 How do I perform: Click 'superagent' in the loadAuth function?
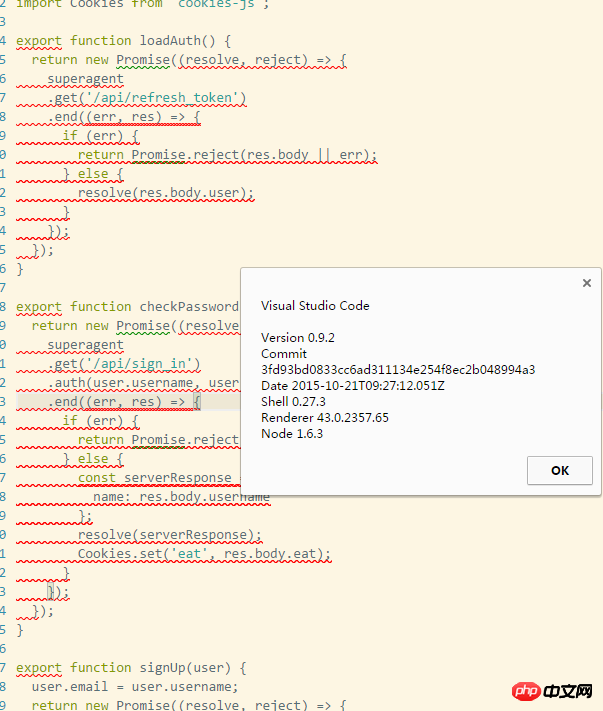[85, 79]
